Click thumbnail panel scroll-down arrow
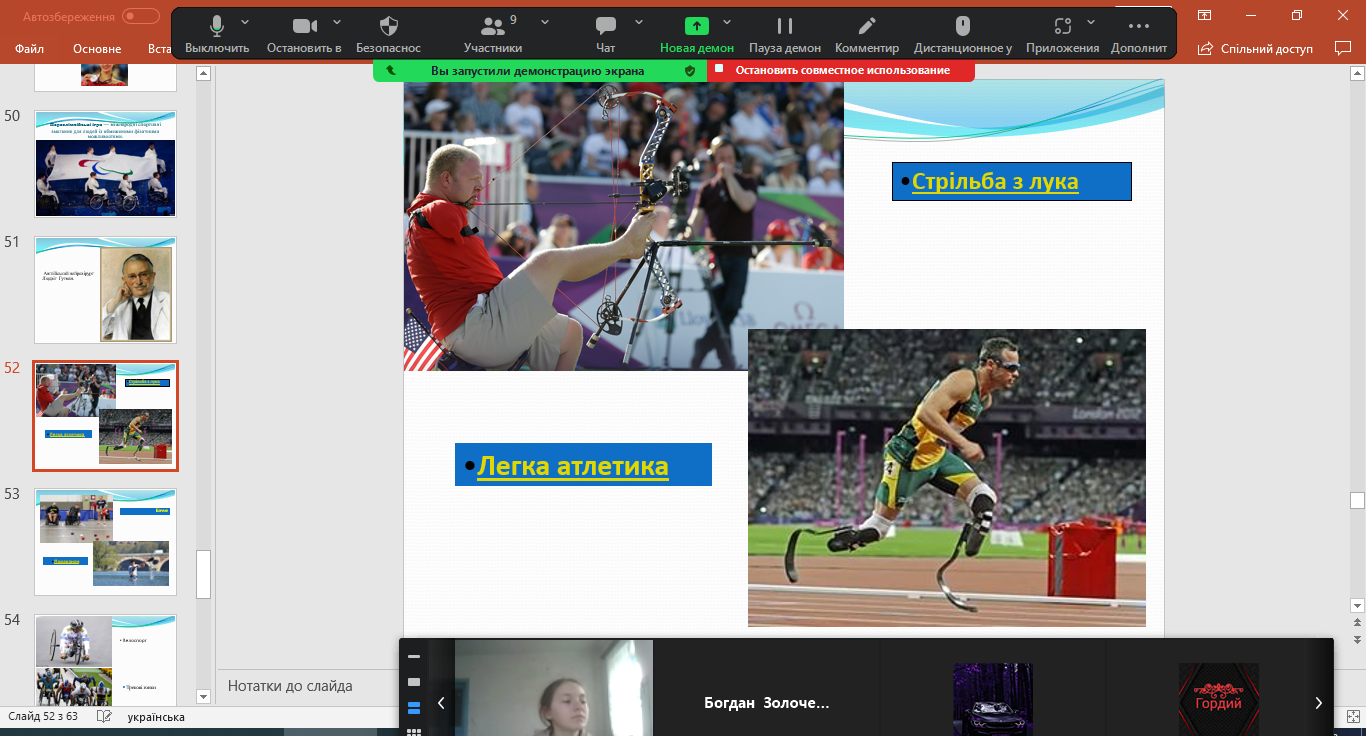This screenshot has width=1366, height=736. pyautogui.click(x=204, y=695)
